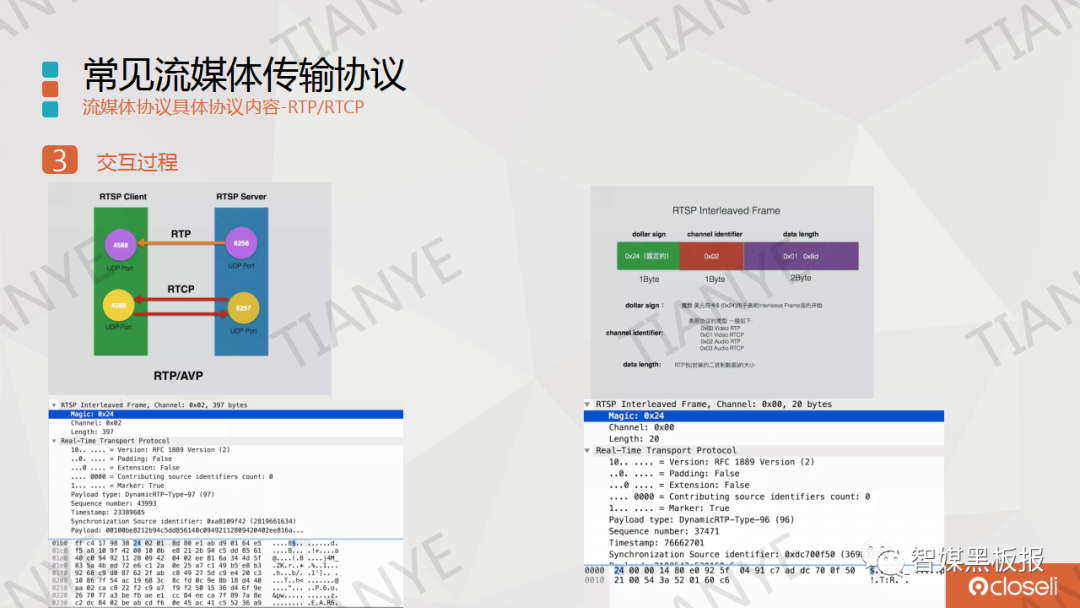Select the highlighted Magic: 0x24 row in the 397 bytes frame
Screen dimensions: 1080x608
tap(226, 414)
